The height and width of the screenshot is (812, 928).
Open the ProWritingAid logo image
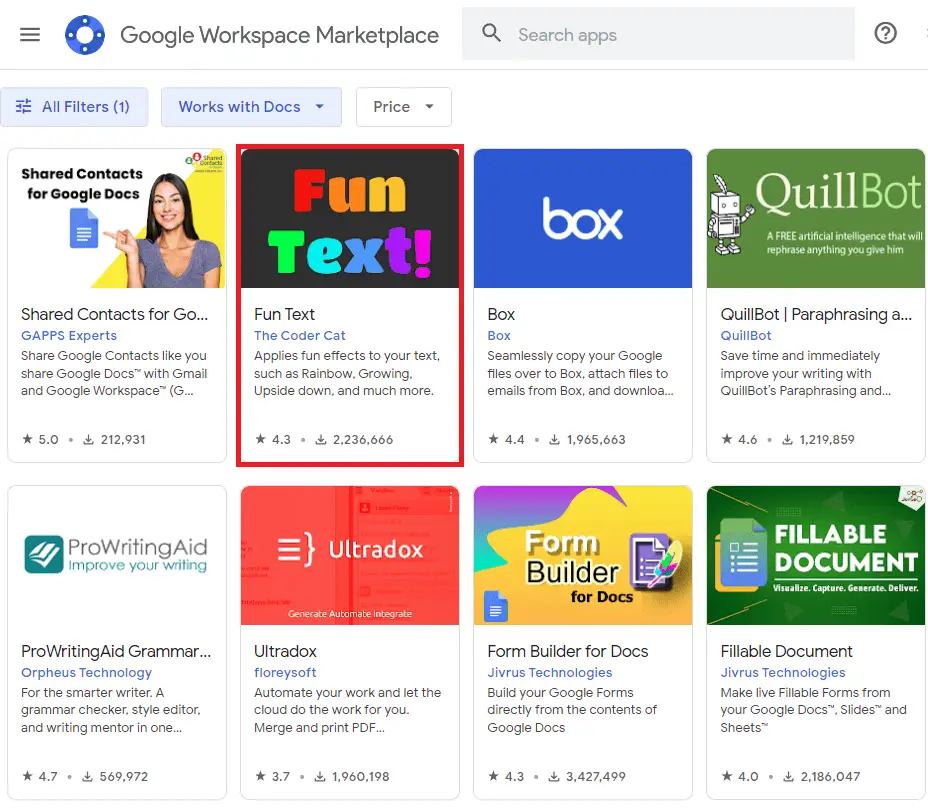coord(117,555)
